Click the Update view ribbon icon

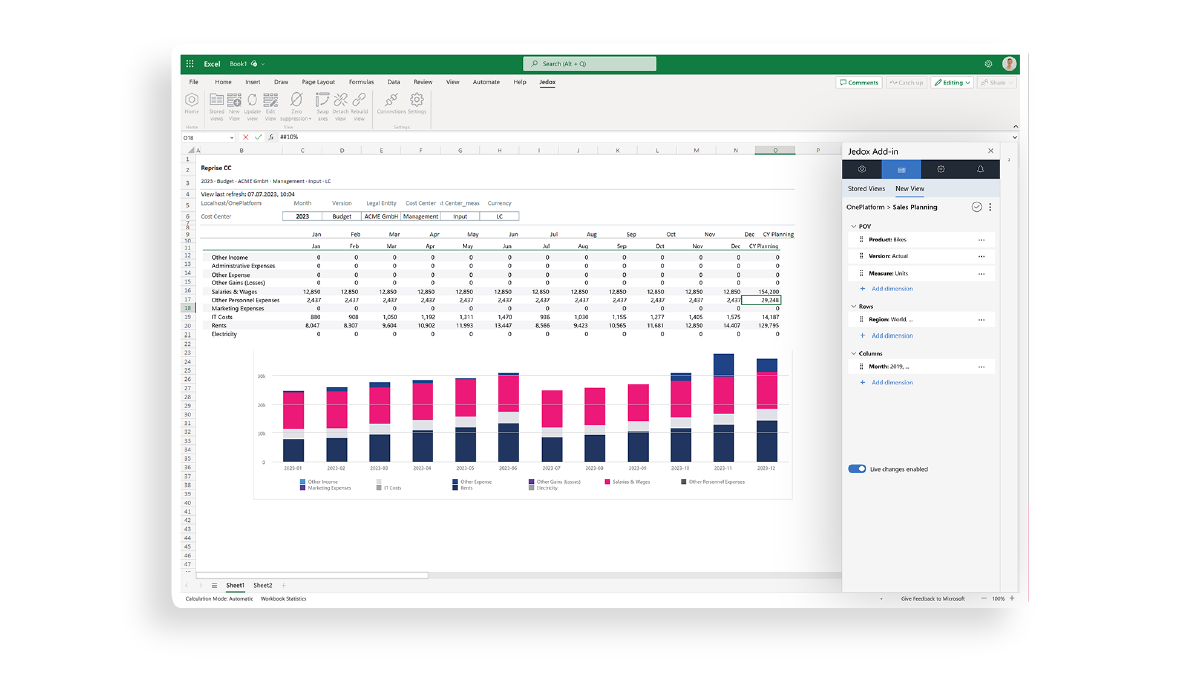pyautogui.click(x=252, y=101)
